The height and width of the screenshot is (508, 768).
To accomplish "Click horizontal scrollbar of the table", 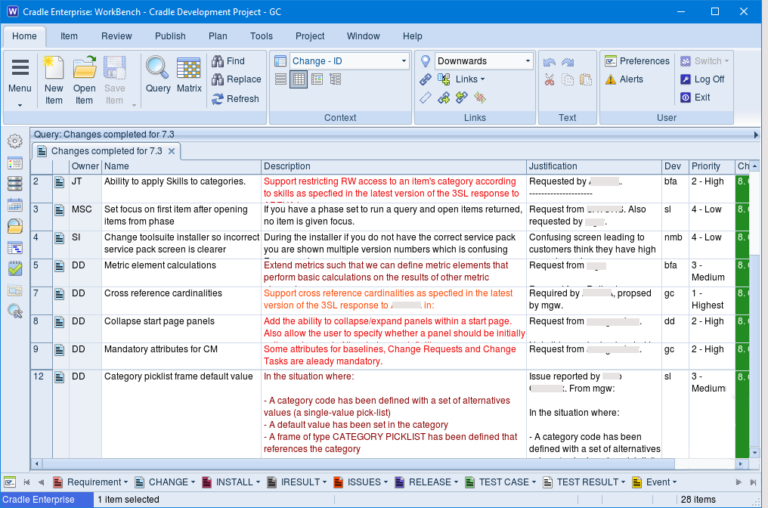I will click(x=359, y=463).
